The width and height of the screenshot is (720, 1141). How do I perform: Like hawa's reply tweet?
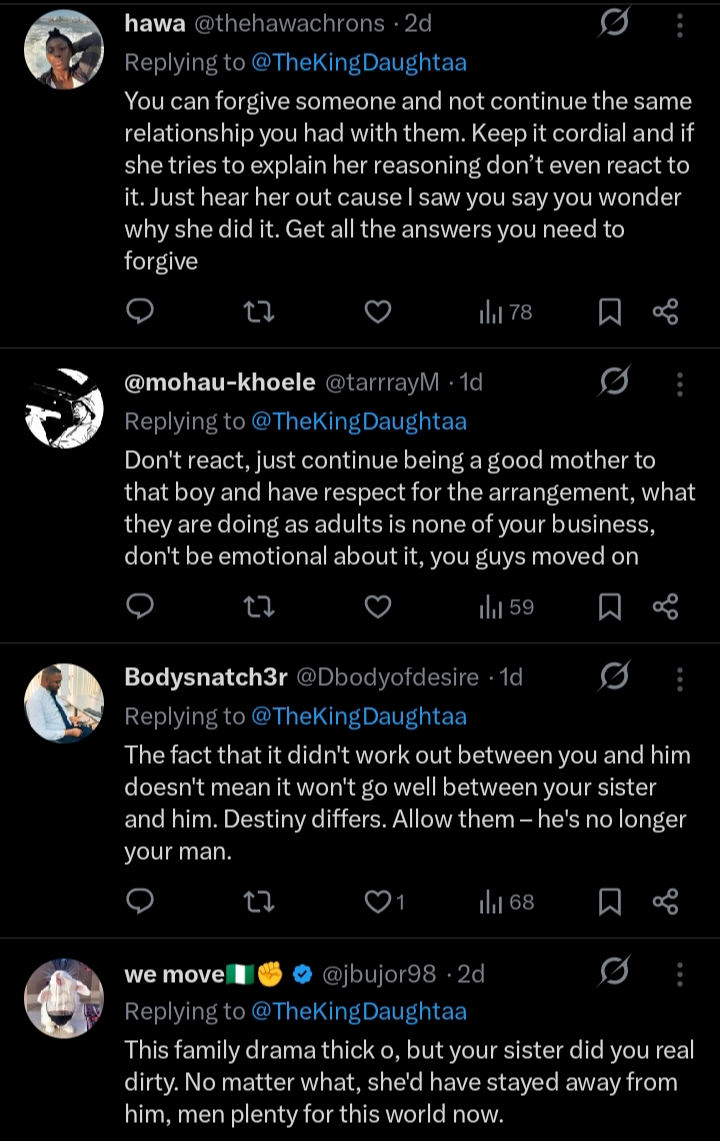coord(377,313)
